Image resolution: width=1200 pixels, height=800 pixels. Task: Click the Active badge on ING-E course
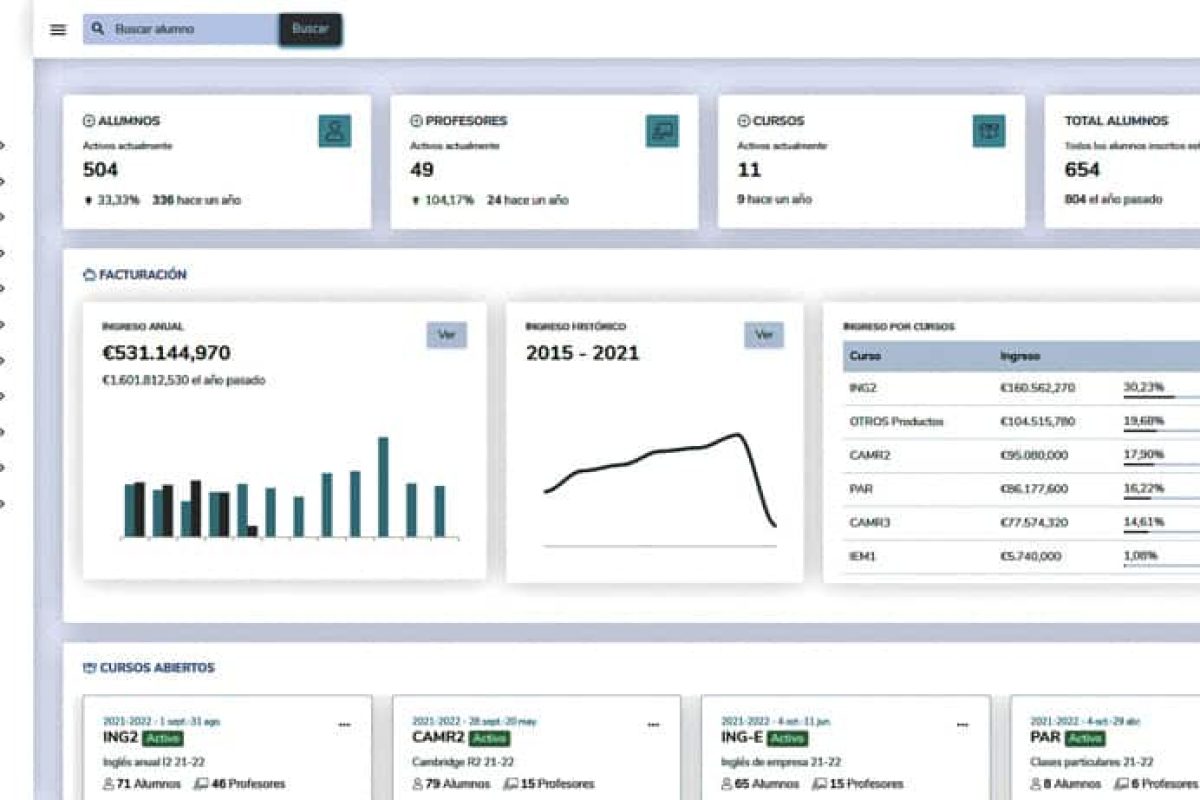coord(788,738)
